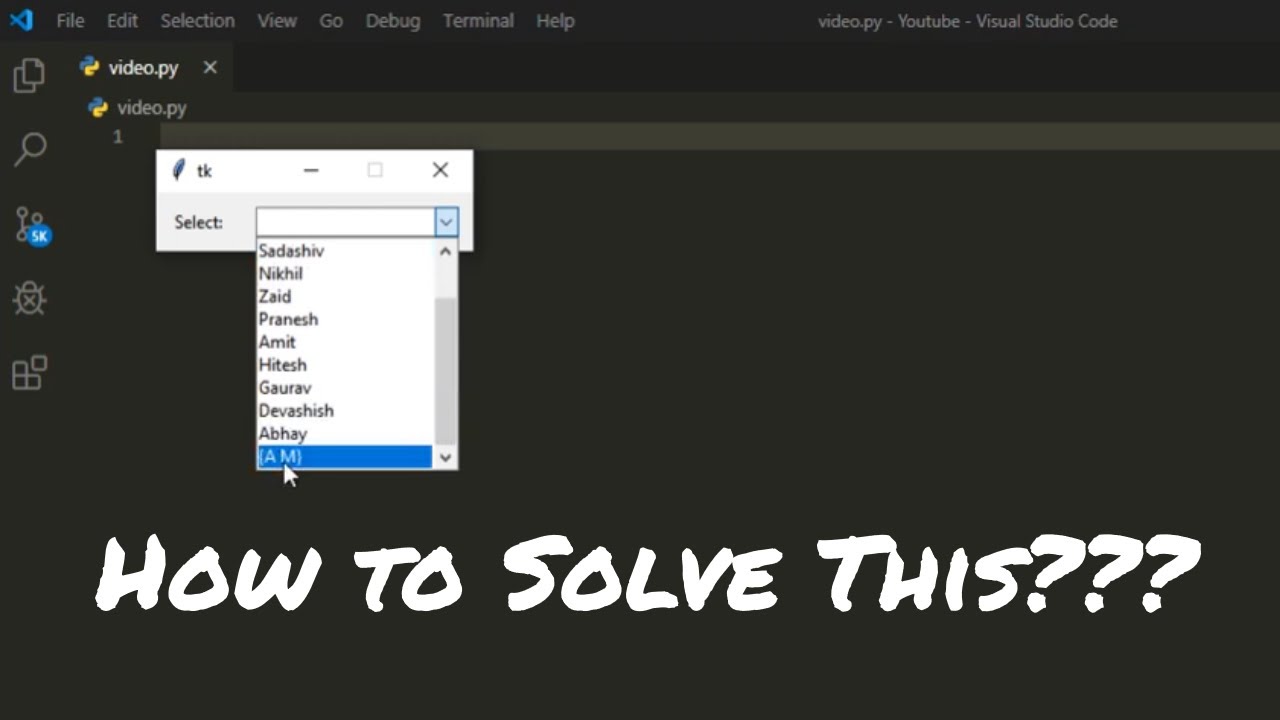Click dropdown list scrollbar up arrow

click(446, 251)
